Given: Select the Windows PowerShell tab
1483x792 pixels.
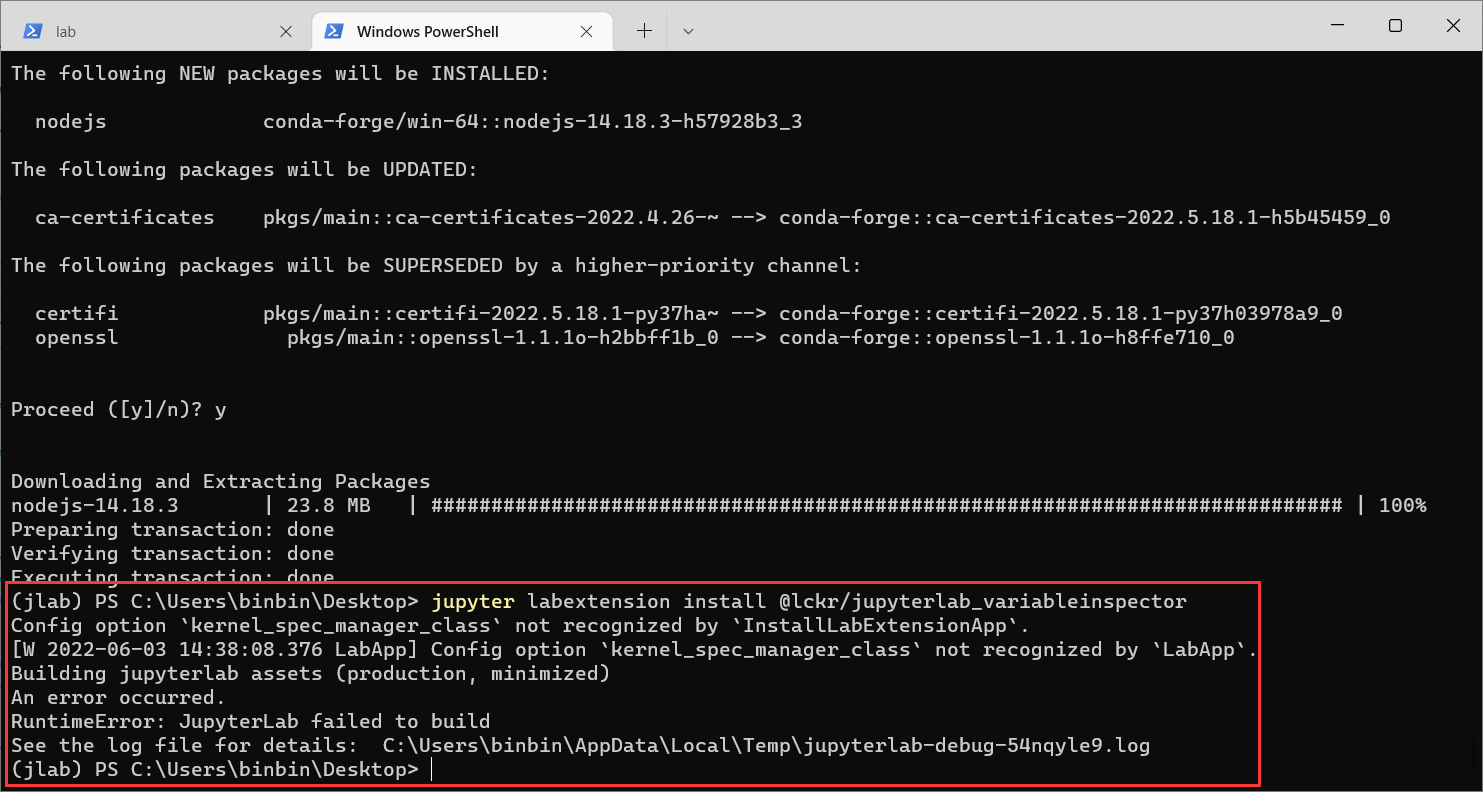Looking at the screenshot, I should coord(463,31).
